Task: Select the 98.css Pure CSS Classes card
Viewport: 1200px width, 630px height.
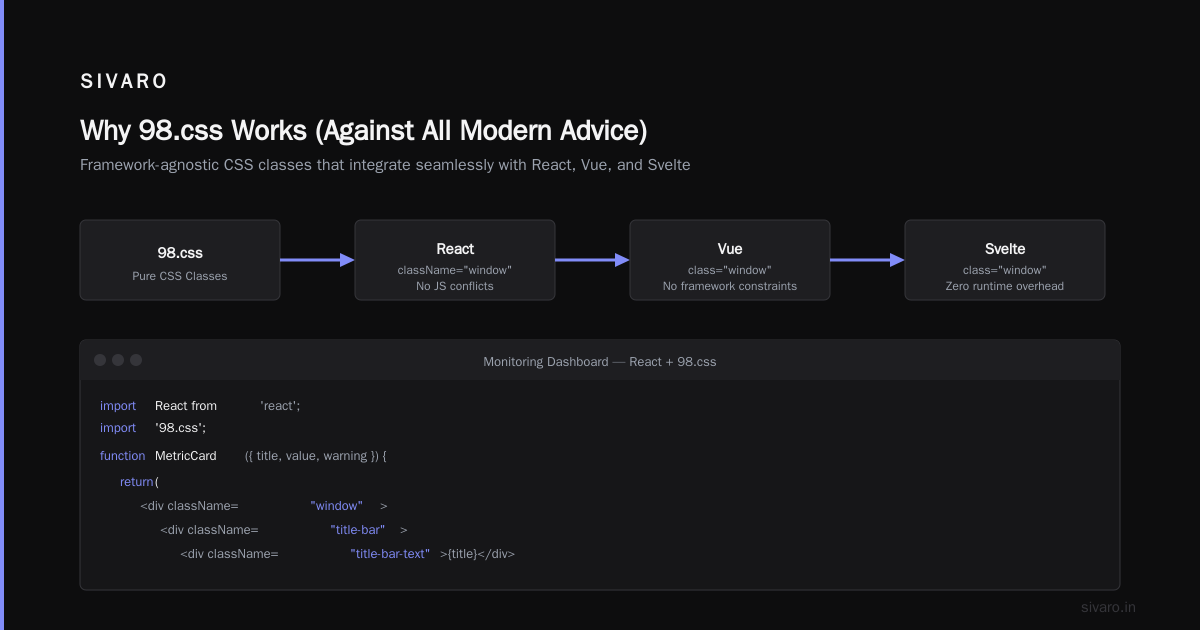Action: coord(180,260)
